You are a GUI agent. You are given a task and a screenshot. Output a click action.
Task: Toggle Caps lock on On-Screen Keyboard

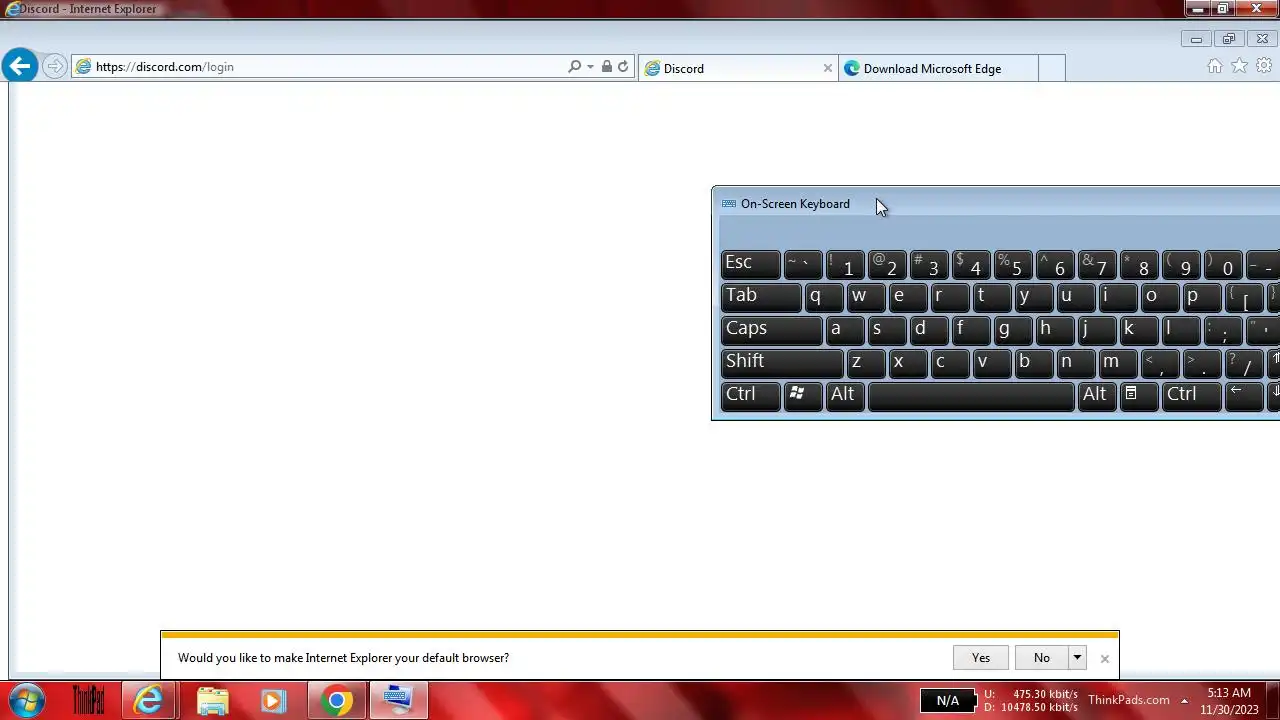click(x=771, y=330)
